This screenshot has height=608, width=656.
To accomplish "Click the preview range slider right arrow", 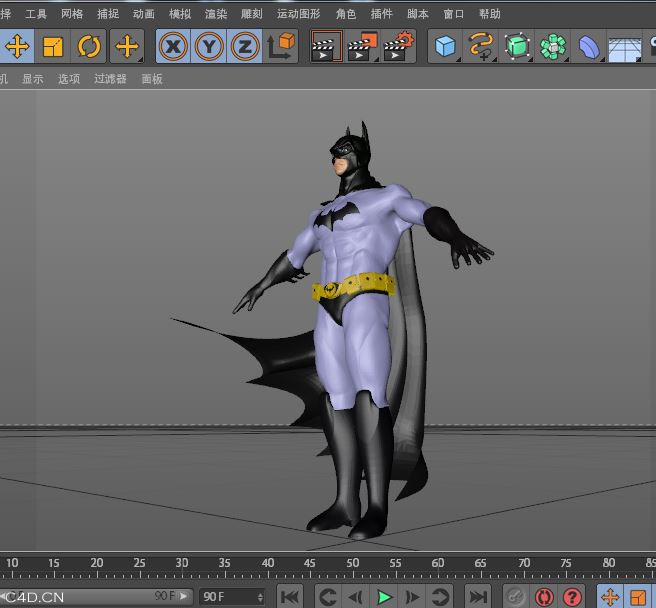I will coord(183,596).
